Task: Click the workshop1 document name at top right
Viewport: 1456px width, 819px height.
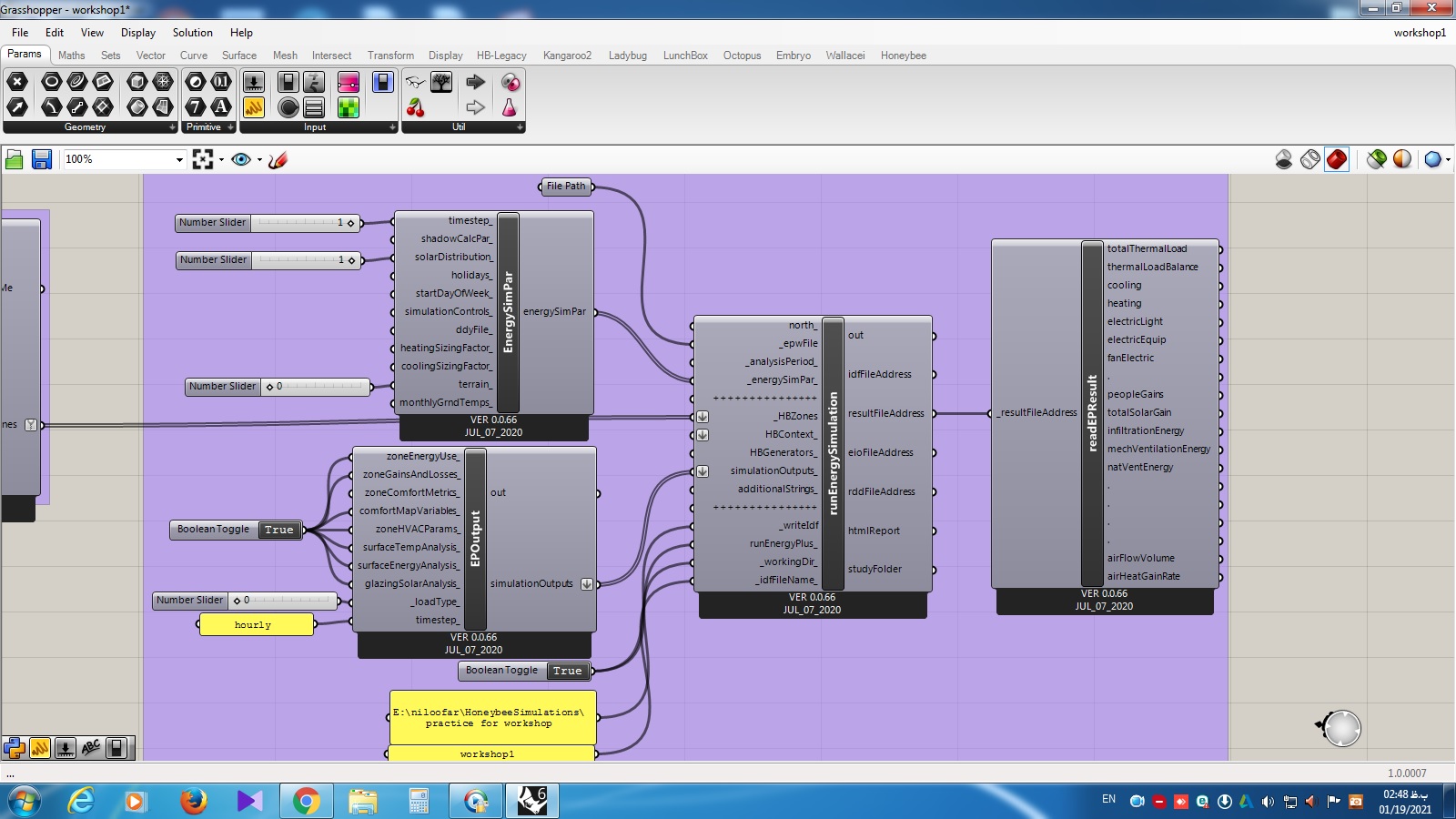Action: (1420, 33)
